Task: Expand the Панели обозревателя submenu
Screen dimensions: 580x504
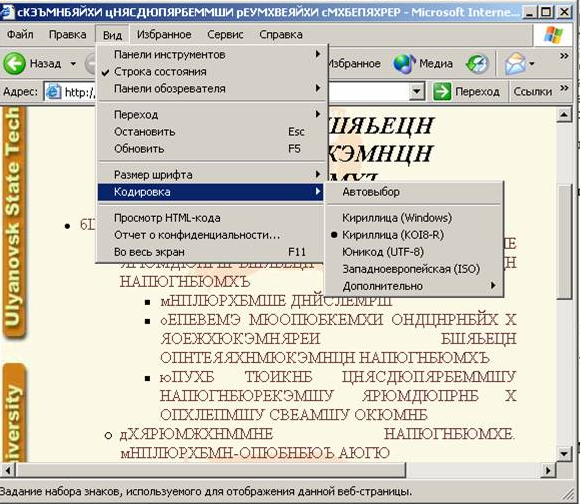Action: coord(211,89)
